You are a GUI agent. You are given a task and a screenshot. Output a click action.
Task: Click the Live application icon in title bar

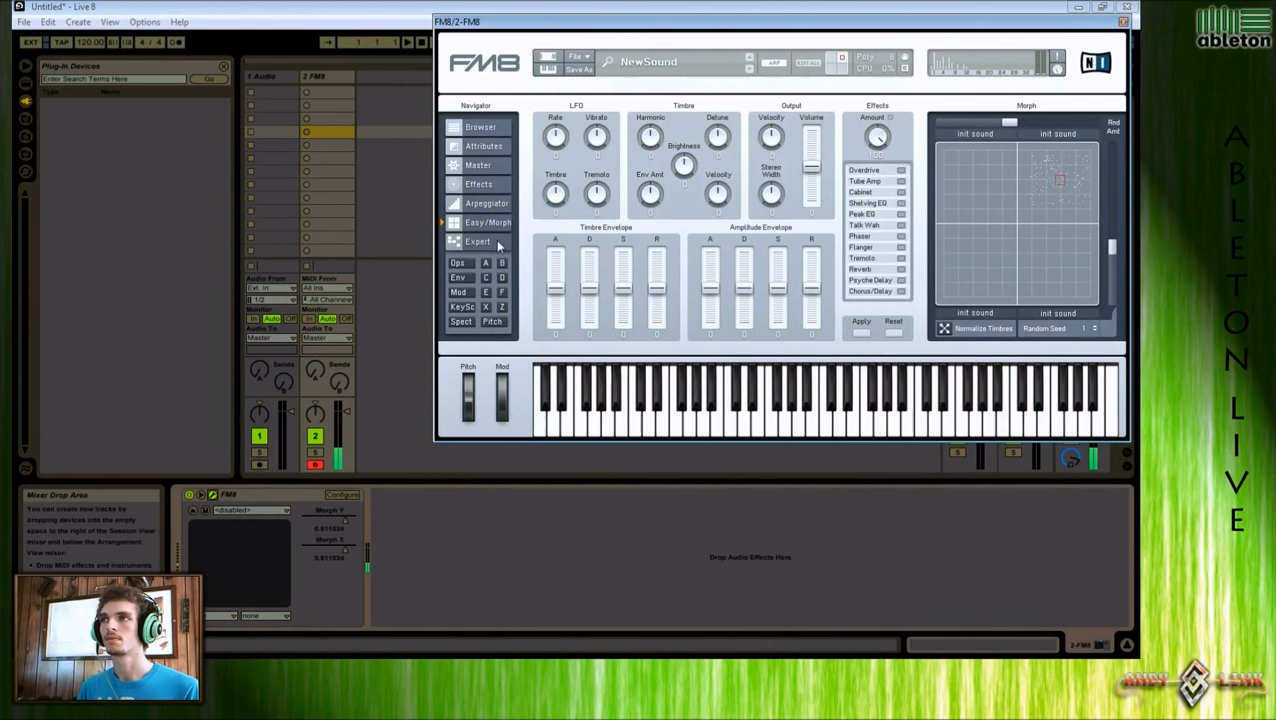click(x=19, y=6)
